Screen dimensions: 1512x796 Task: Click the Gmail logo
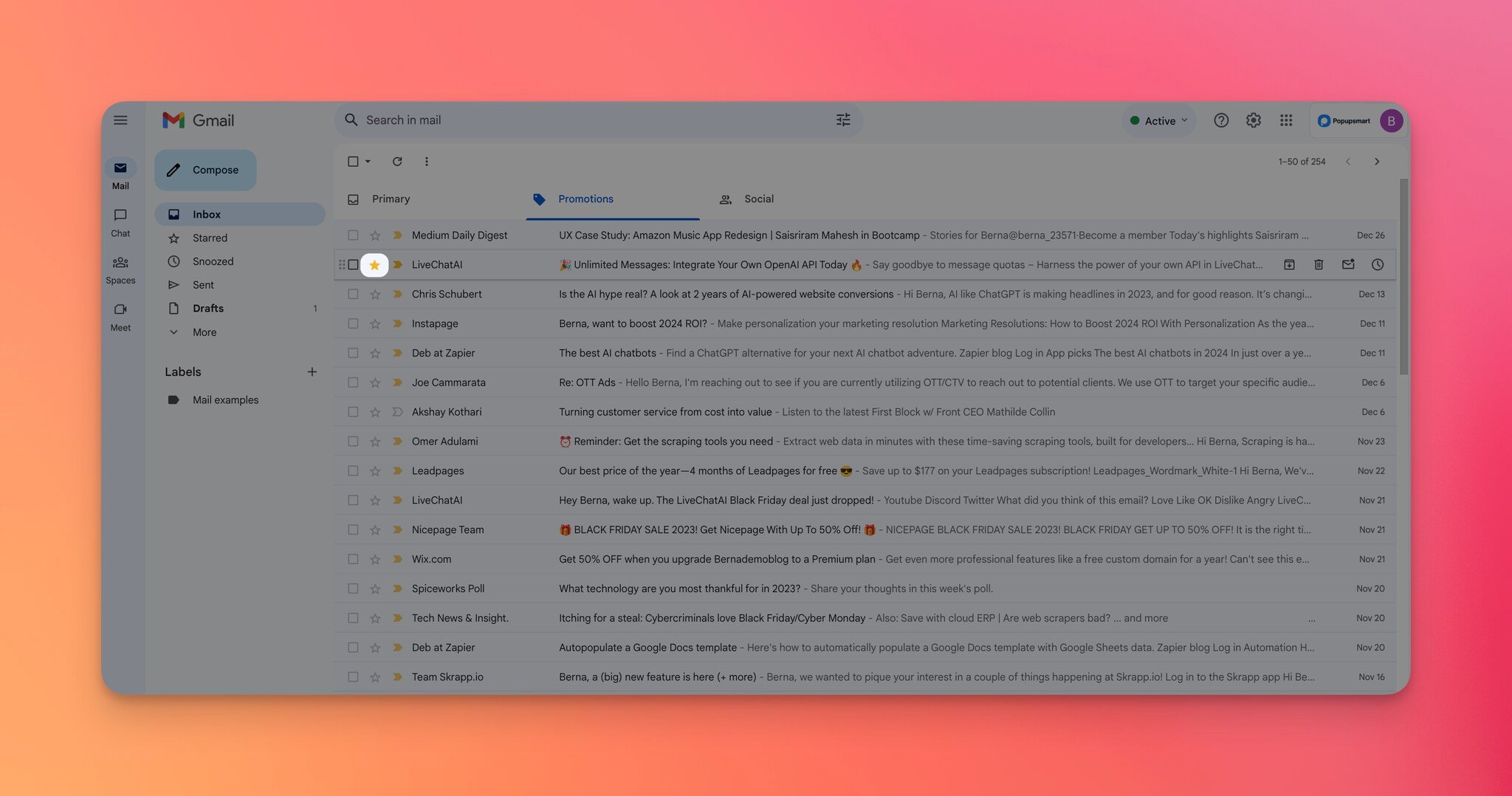click(x=198, y=120)
